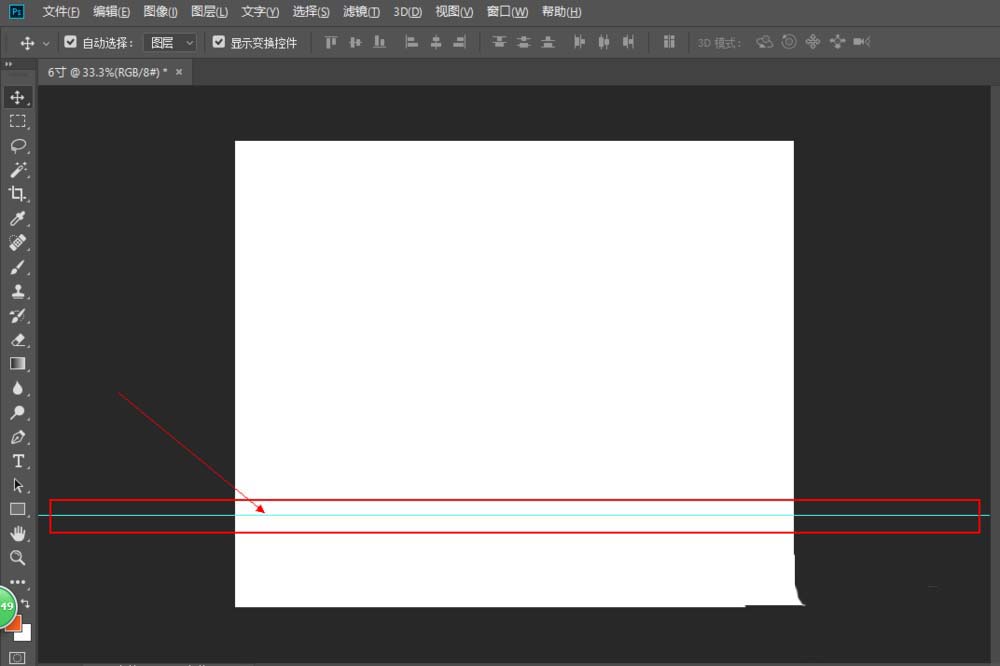Distribute vertical centers in options bar
1000x666 pixels.
tap(524, 42)
